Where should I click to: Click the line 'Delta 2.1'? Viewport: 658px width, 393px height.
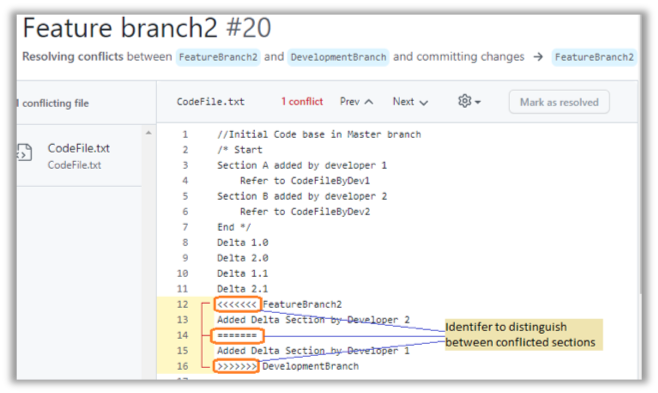[243, 289]
